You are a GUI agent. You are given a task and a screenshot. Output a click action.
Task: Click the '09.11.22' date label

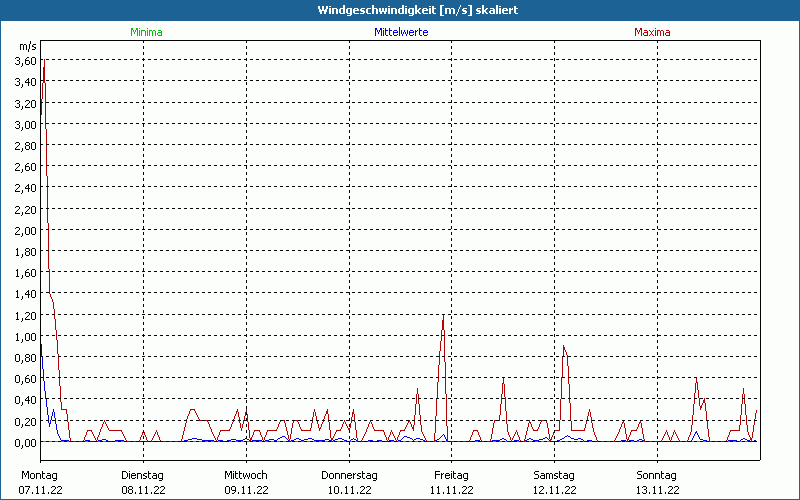tap(246, 490)
